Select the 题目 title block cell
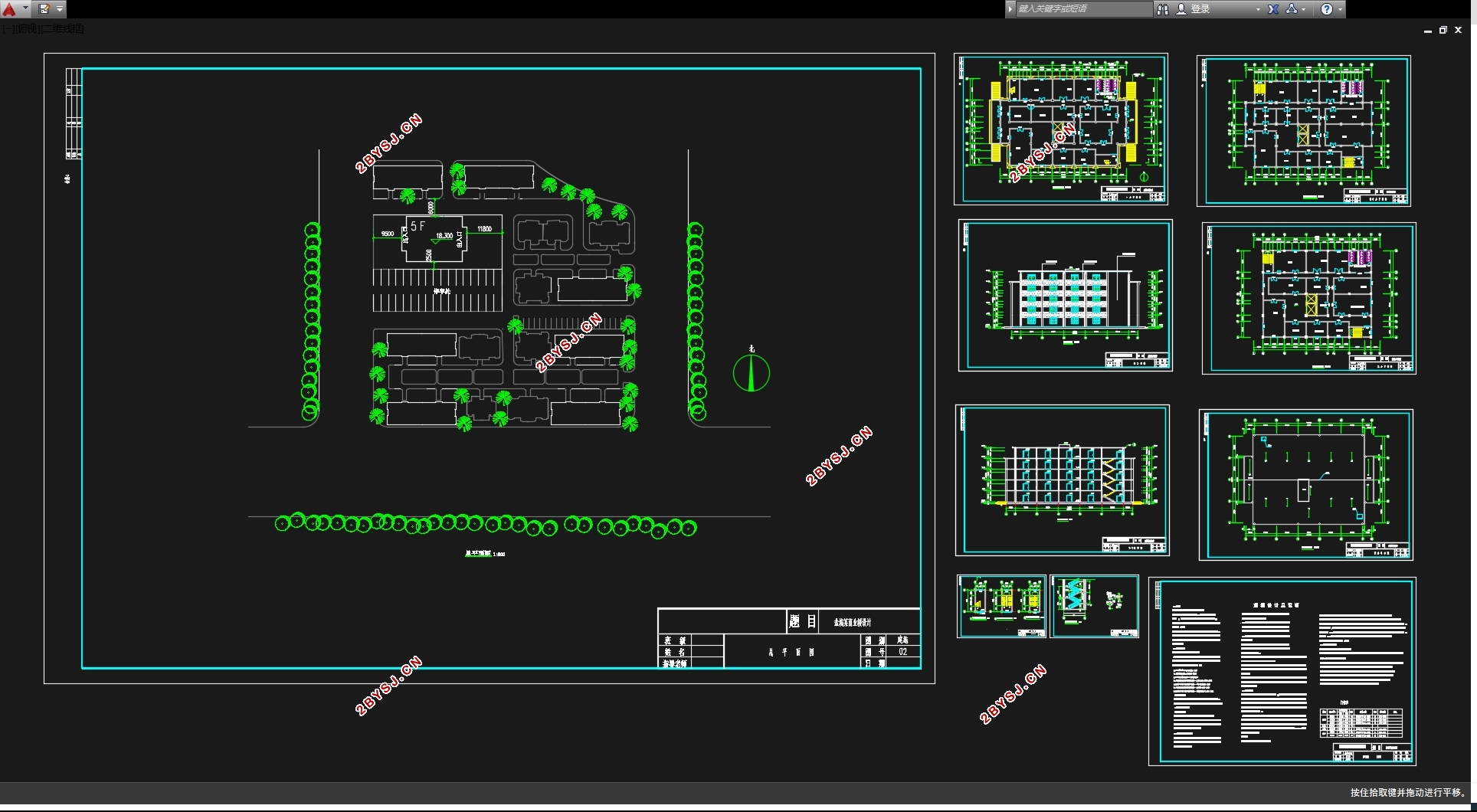Image resolution: width=1477 pixels, height=812 pixels. (803, 621)
